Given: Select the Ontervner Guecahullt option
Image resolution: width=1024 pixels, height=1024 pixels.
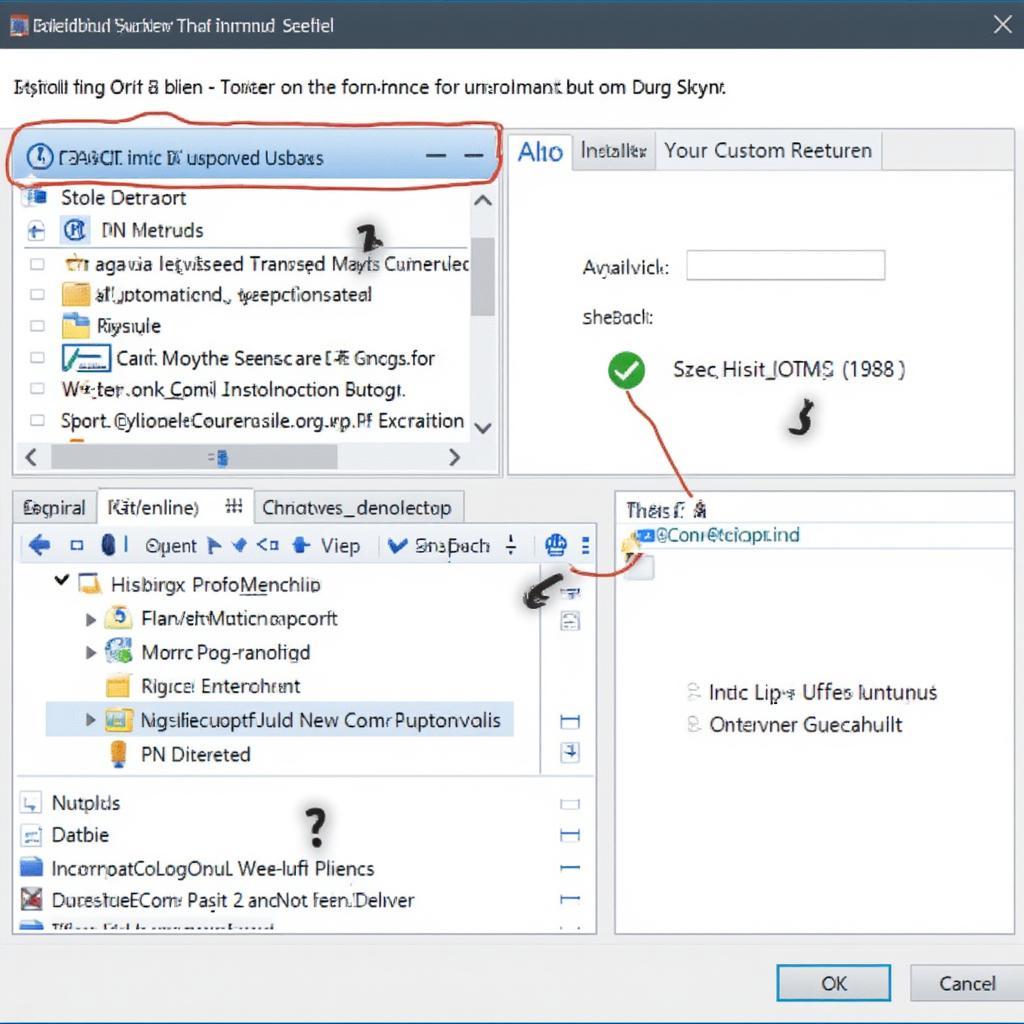Looking at the screenshot, I should point(694,724).
